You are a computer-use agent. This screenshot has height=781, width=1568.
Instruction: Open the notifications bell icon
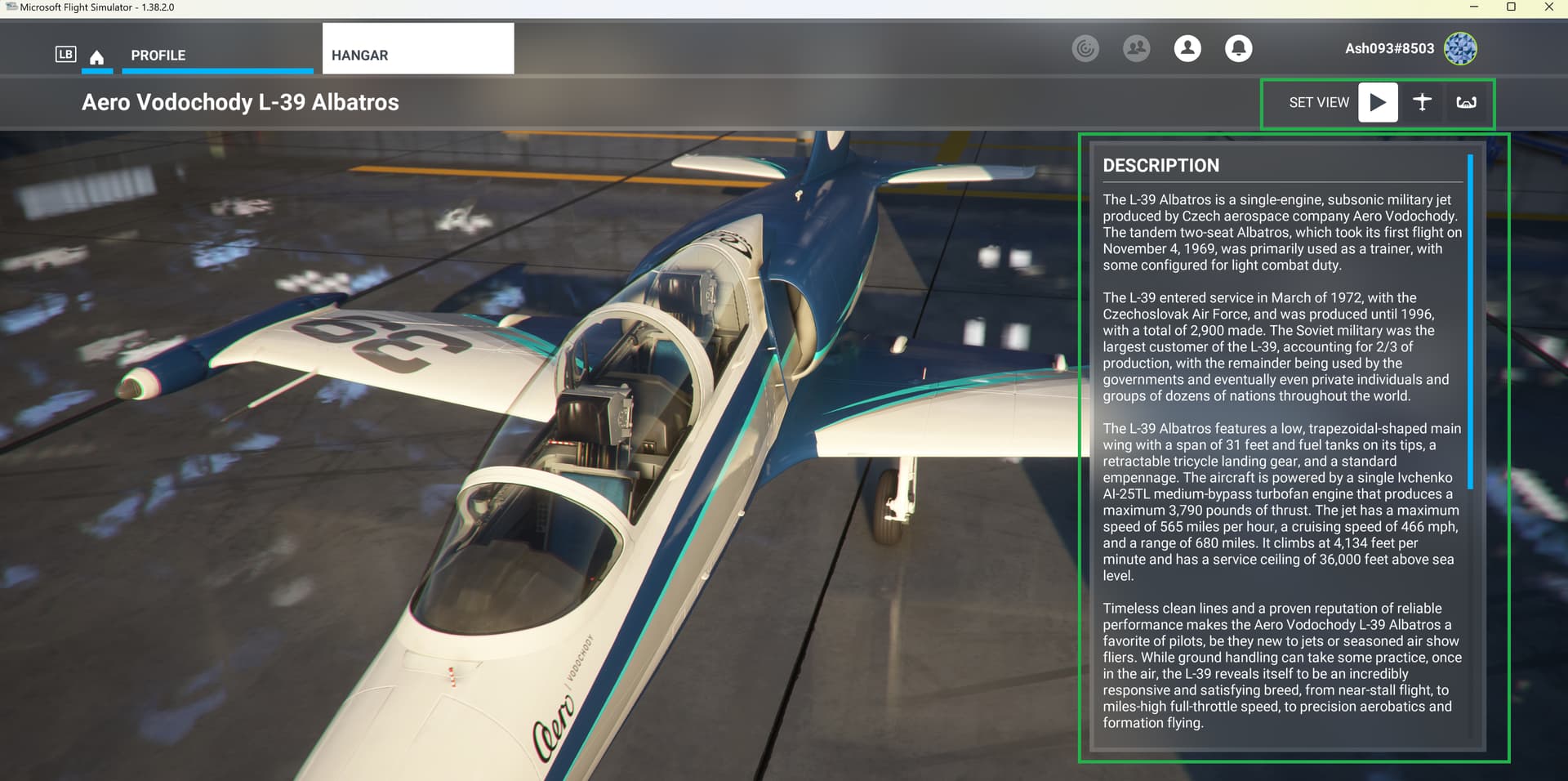coord(1238,48)
